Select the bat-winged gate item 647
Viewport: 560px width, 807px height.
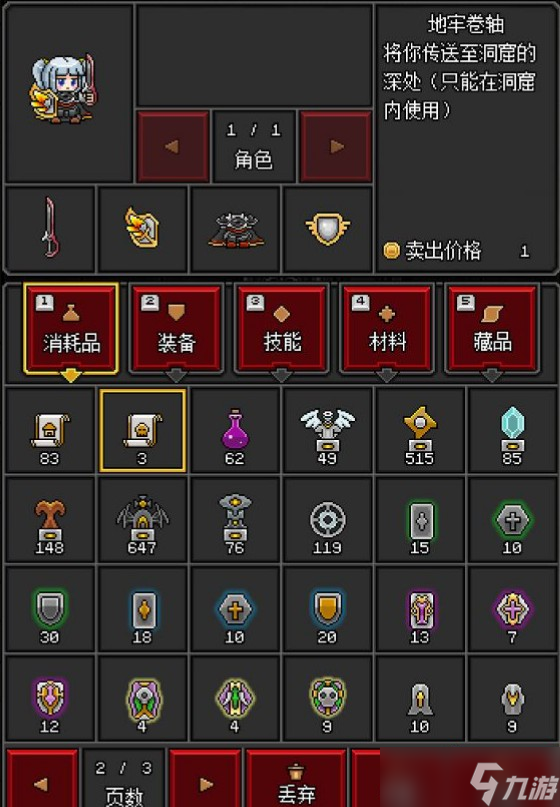tap(143, 520)
